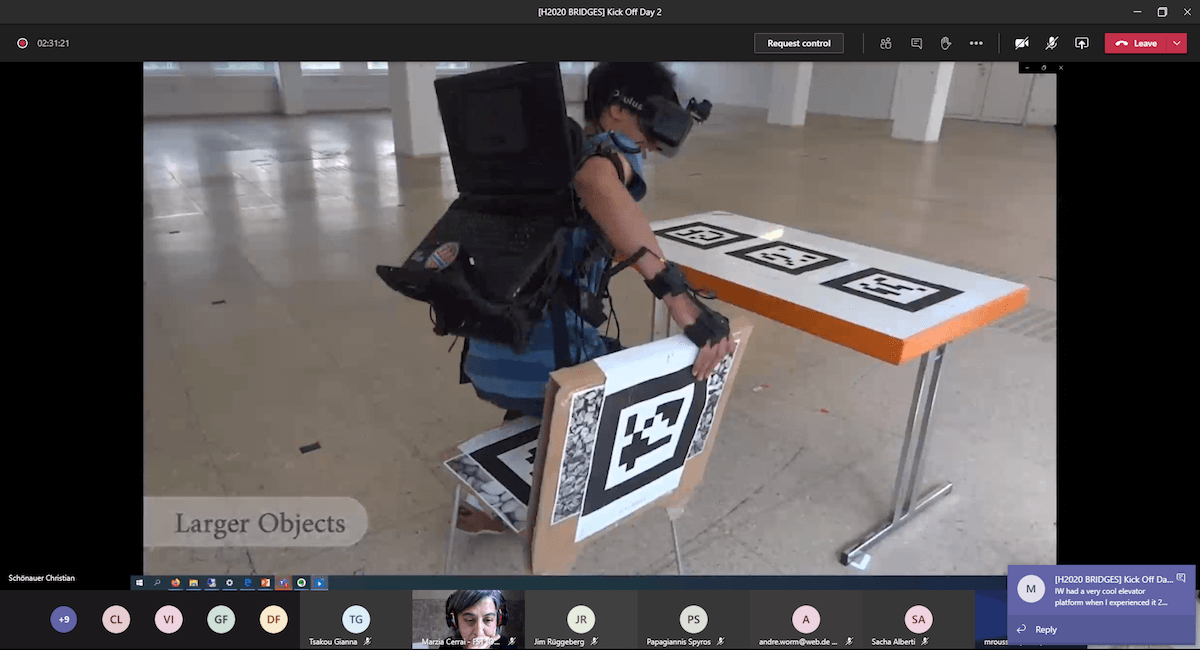The image size is (1200, 650).
Task: Click the File Explorer icon in shared taskbar
Action: point(193,582)
